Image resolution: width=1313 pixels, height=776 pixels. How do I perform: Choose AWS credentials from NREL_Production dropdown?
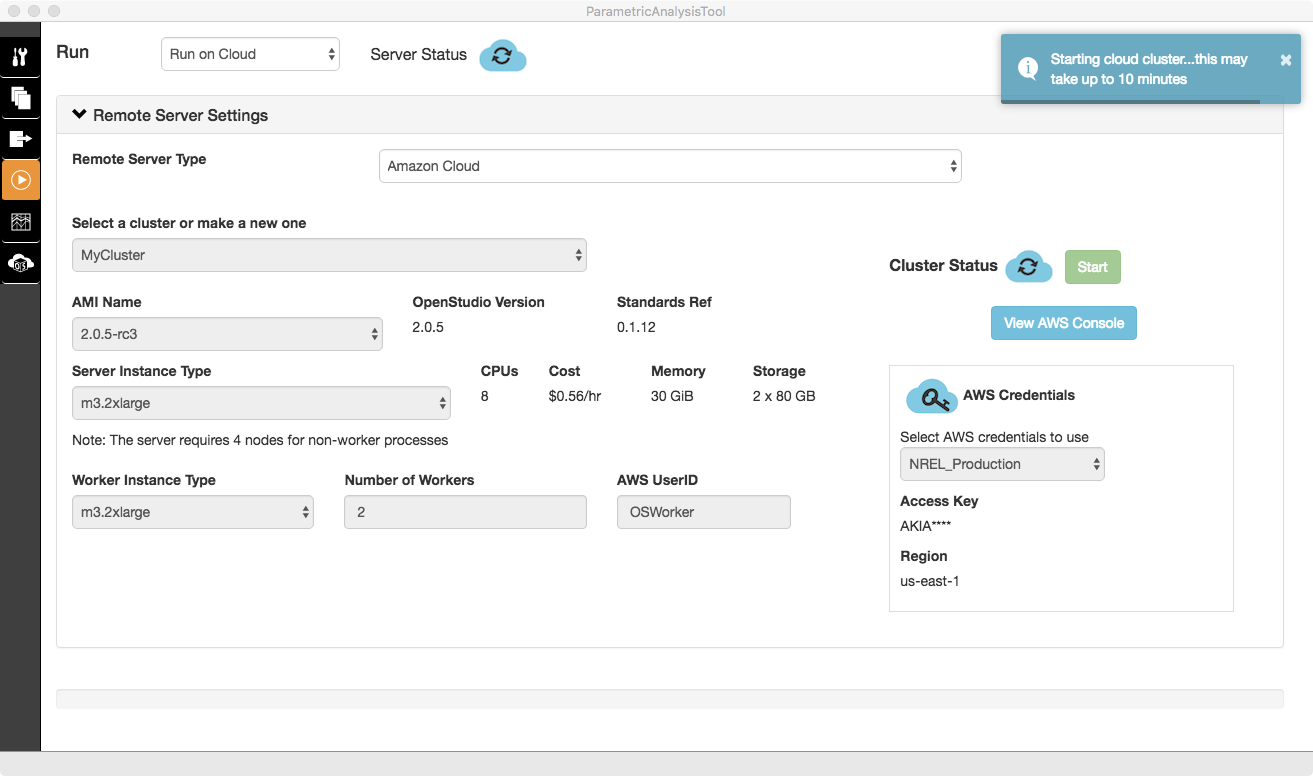pyautogui.click(x=1001, y=464)
